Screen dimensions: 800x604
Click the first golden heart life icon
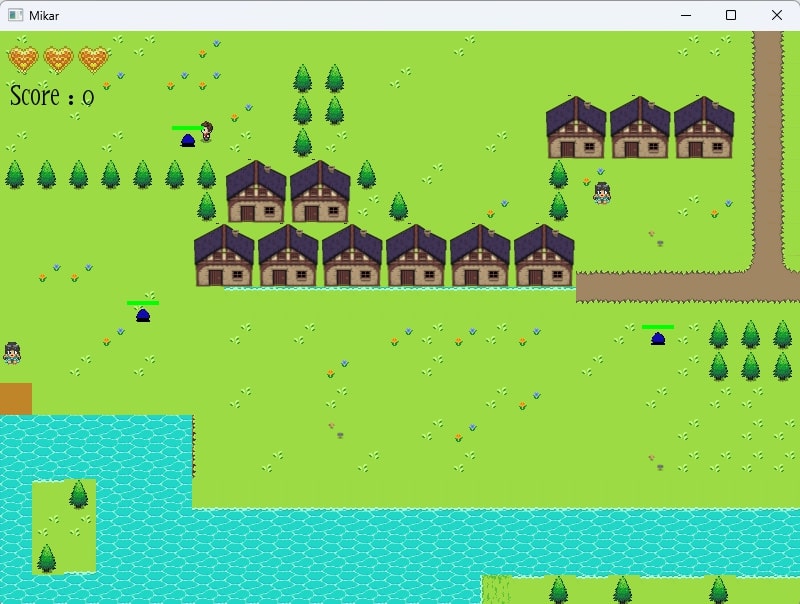click(23, 60)
